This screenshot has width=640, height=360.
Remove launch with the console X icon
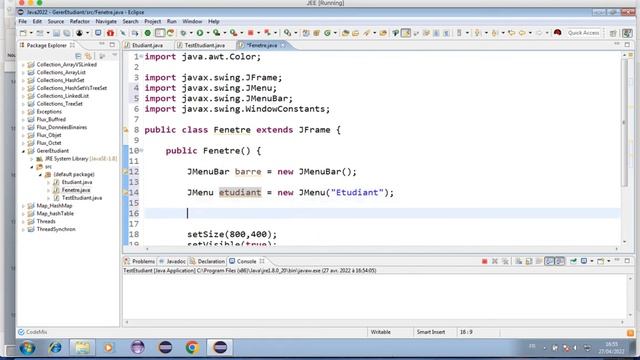tap(495, 261)
